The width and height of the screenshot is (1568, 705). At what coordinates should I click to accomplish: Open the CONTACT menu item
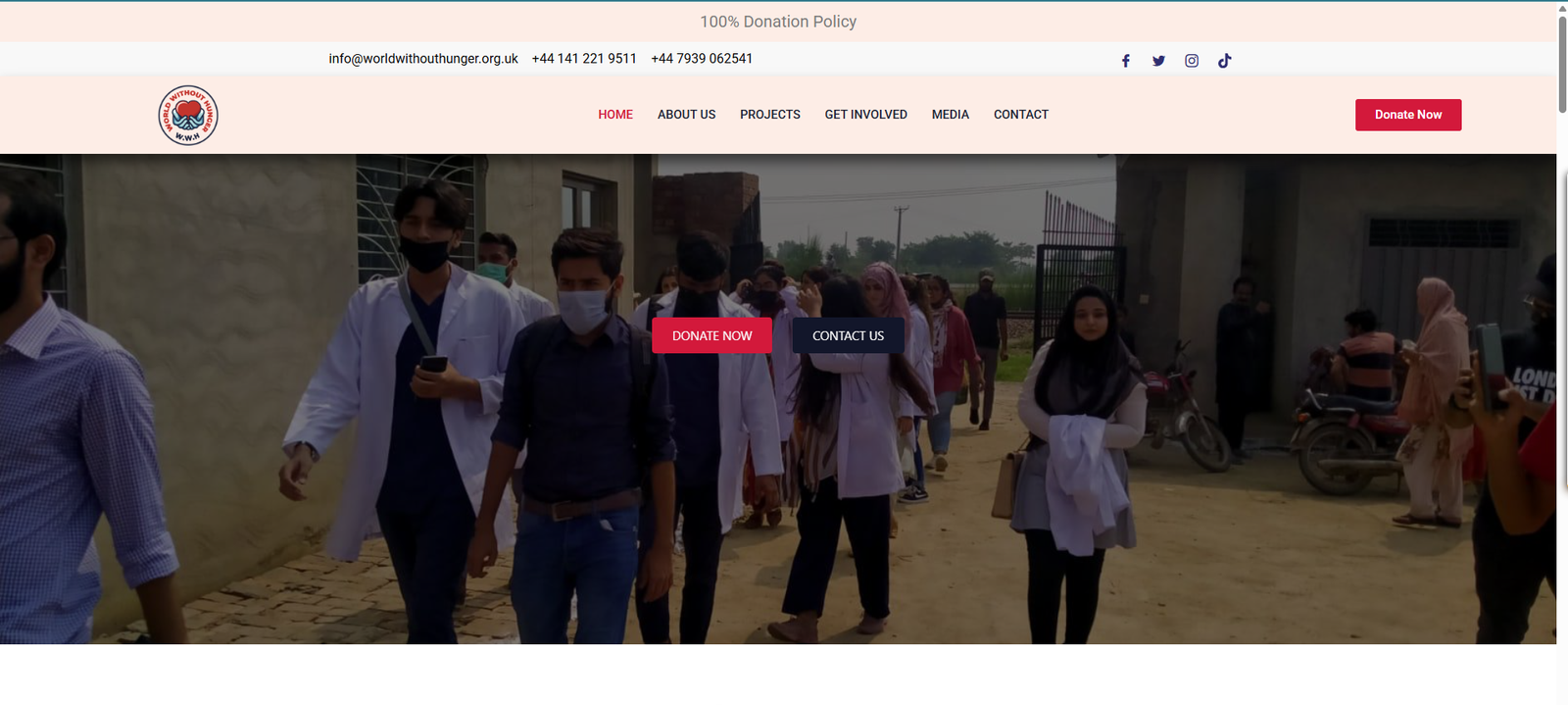pos(1021,115)
